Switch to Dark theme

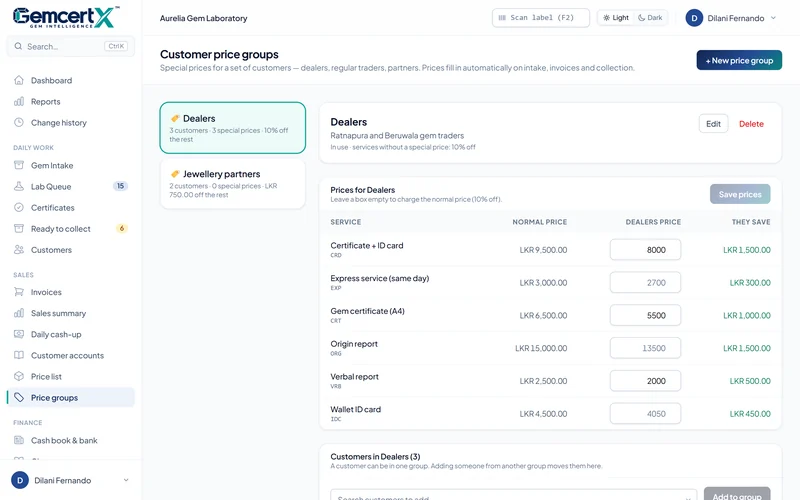pos(650,18)
